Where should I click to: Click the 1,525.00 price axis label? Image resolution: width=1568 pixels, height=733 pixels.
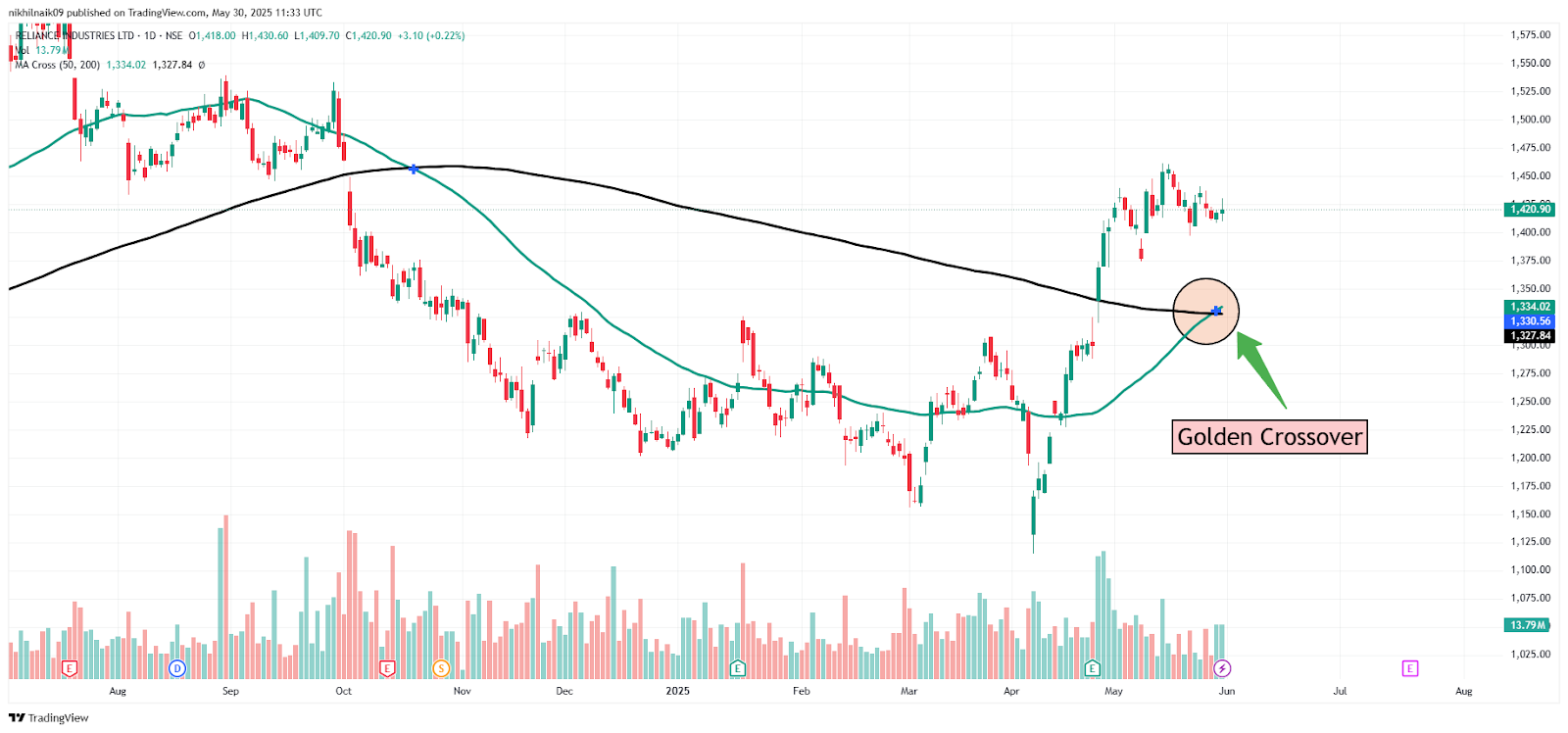click(1531, 91)
